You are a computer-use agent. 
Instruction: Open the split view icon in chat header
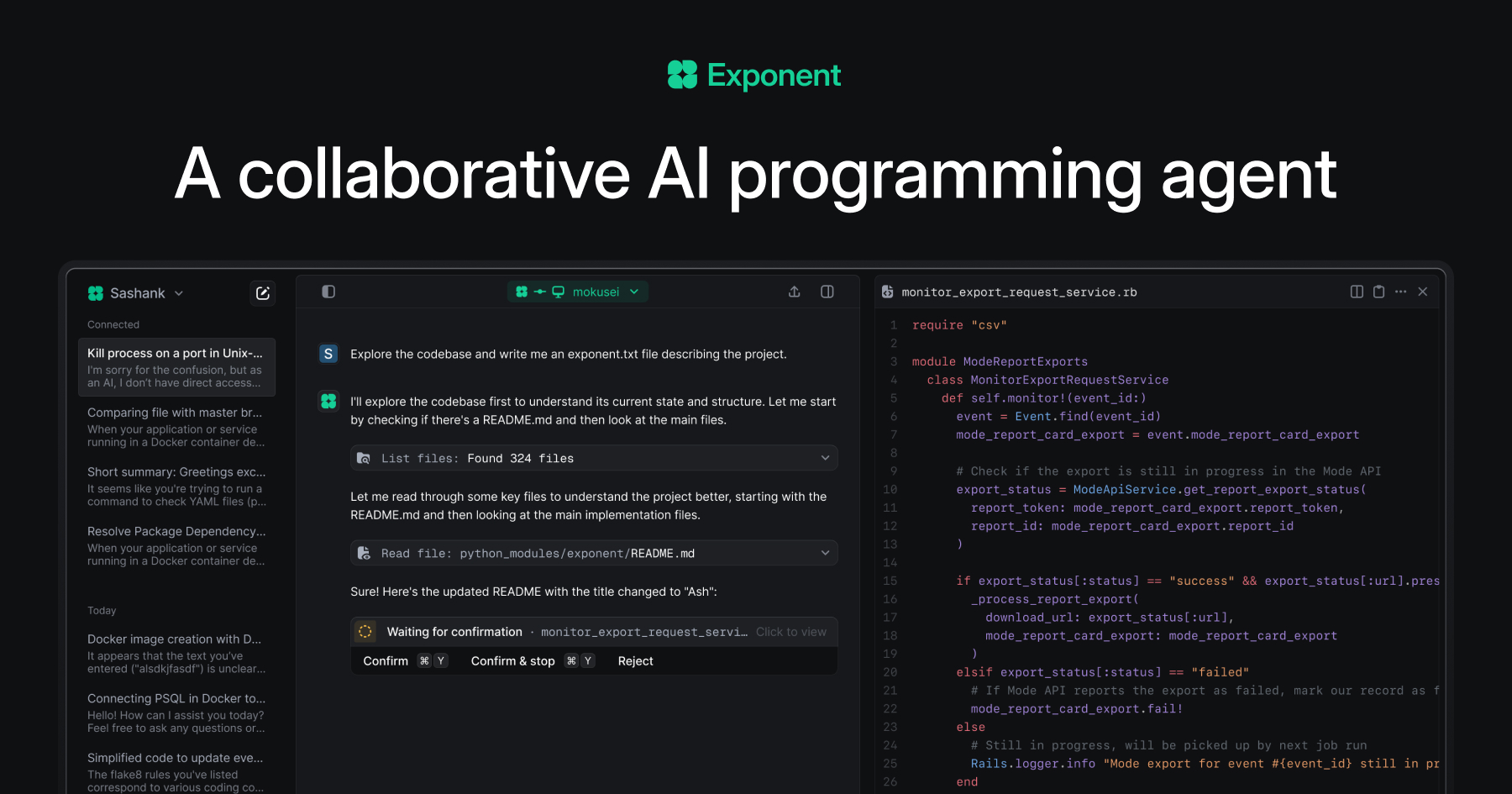[x=827, y=292]
